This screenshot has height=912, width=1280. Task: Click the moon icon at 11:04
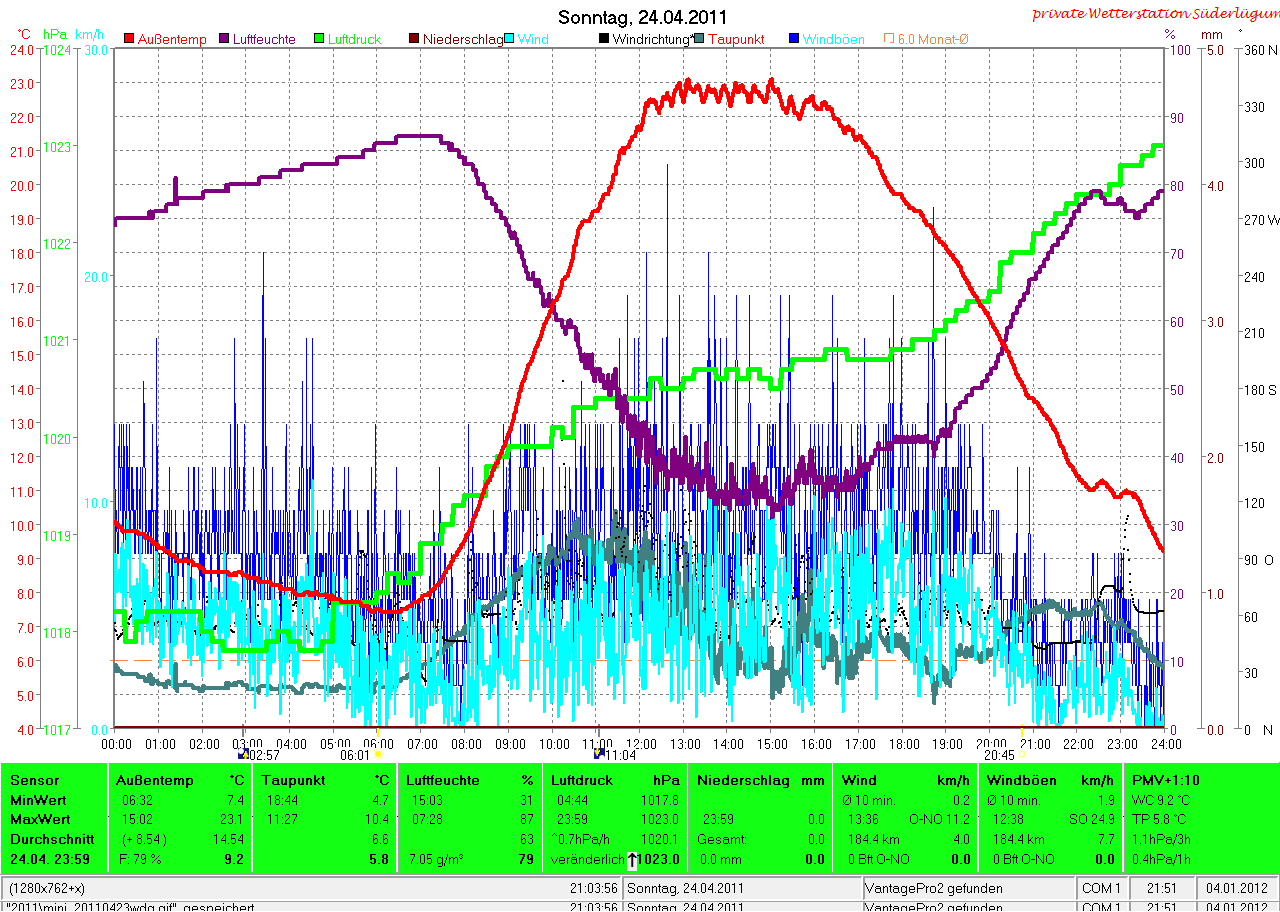(x=599, y=755)
